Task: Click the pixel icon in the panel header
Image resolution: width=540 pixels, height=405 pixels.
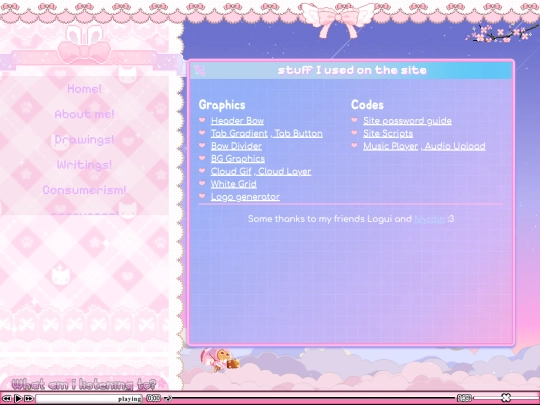Action: pyautogui.click(x=200, y=70)
